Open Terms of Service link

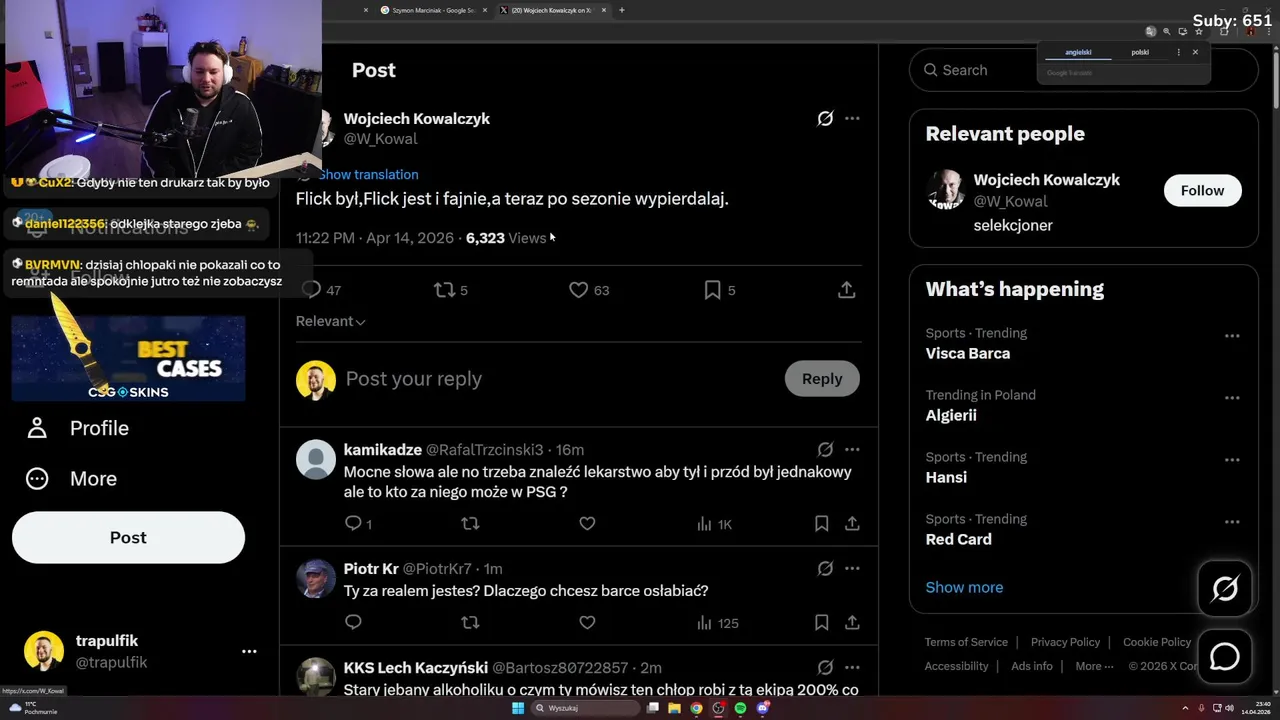tap(966, 642)
